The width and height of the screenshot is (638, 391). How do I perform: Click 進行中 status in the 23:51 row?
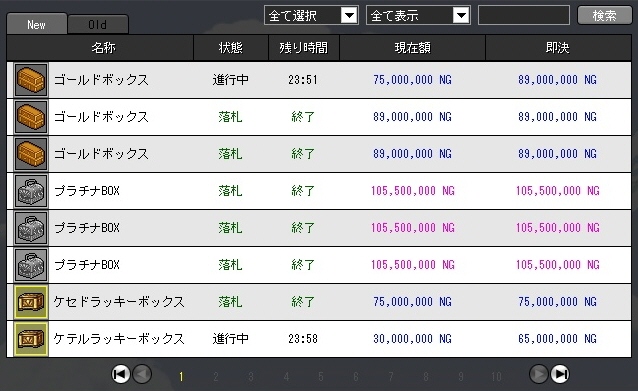pos(231,80)
